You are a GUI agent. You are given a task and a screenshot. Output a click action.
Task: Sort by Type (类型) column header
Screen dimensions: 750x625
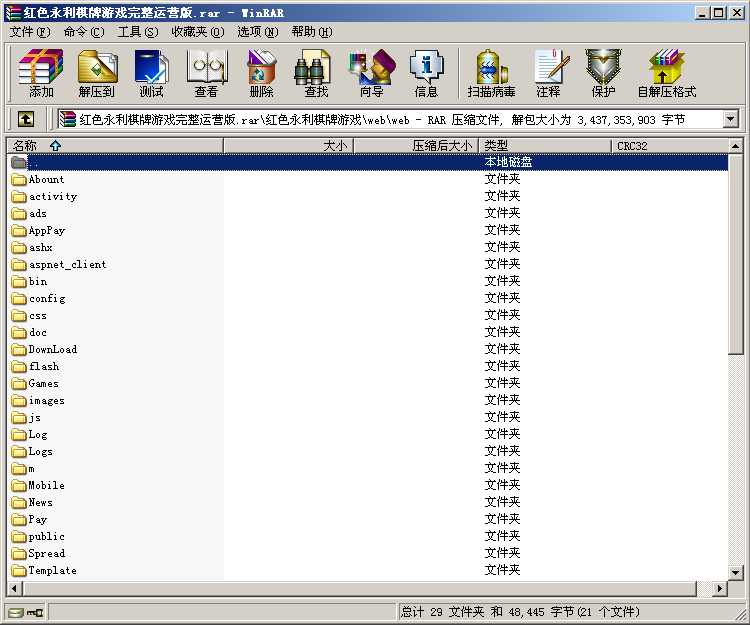click(545, 146)
